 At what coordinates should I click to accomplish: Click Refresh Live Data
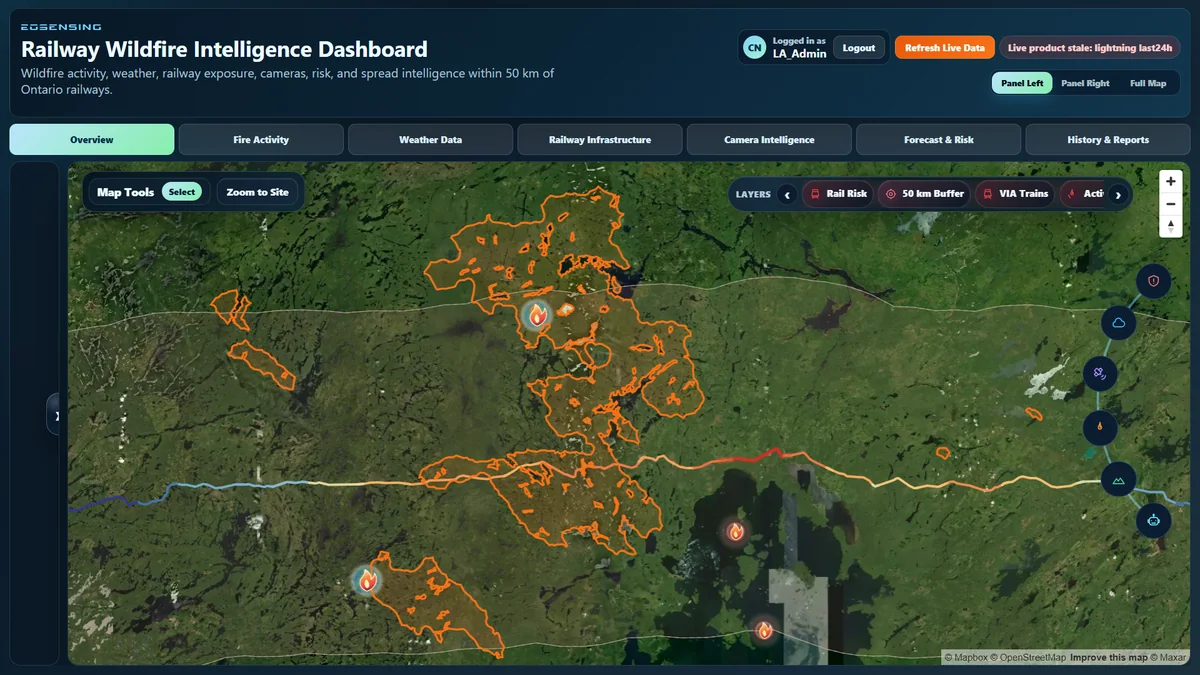[x=945, y=48]
